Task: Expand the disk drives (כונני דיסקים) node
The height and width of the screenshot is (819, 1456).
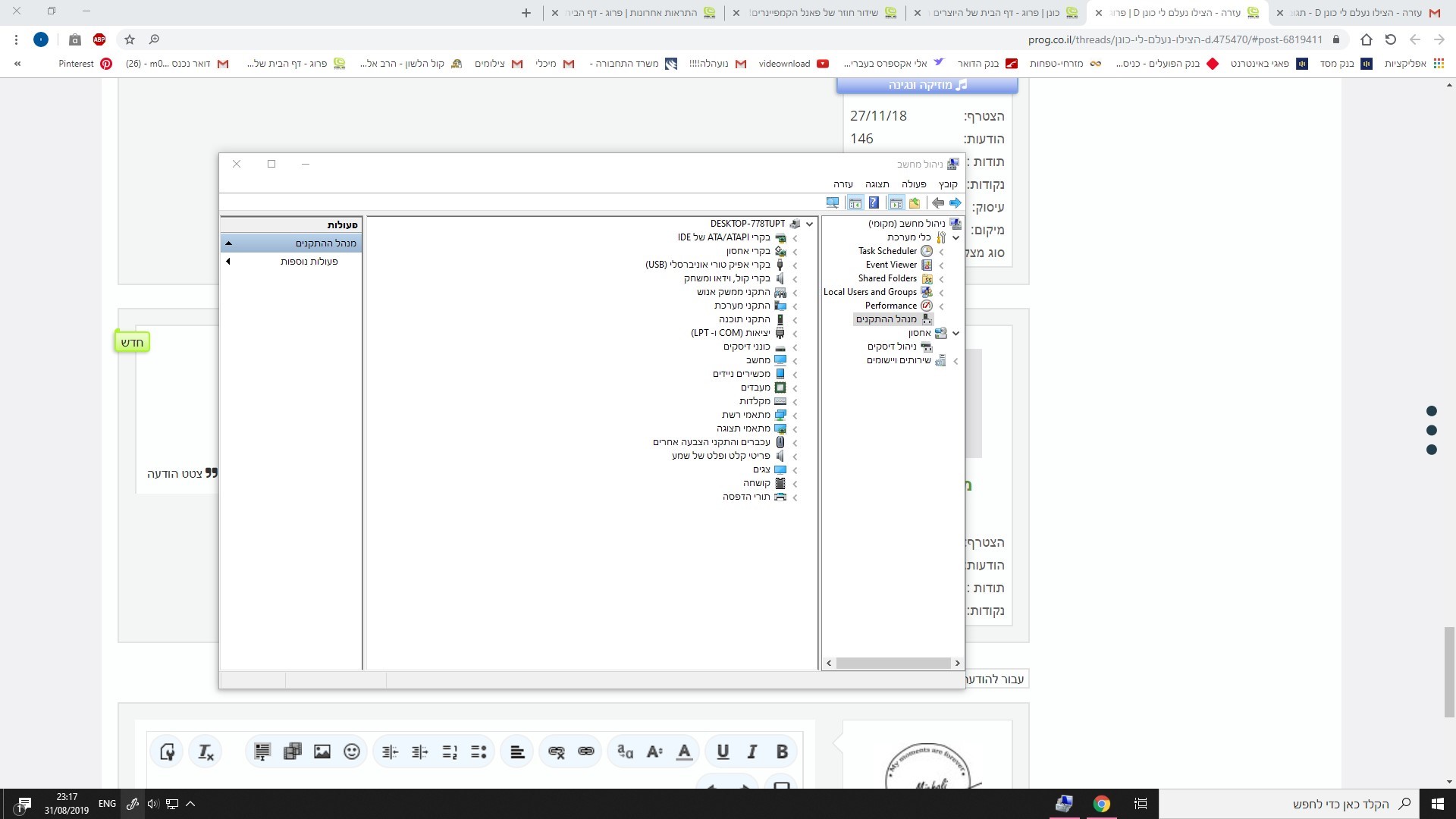Action: 795,347
